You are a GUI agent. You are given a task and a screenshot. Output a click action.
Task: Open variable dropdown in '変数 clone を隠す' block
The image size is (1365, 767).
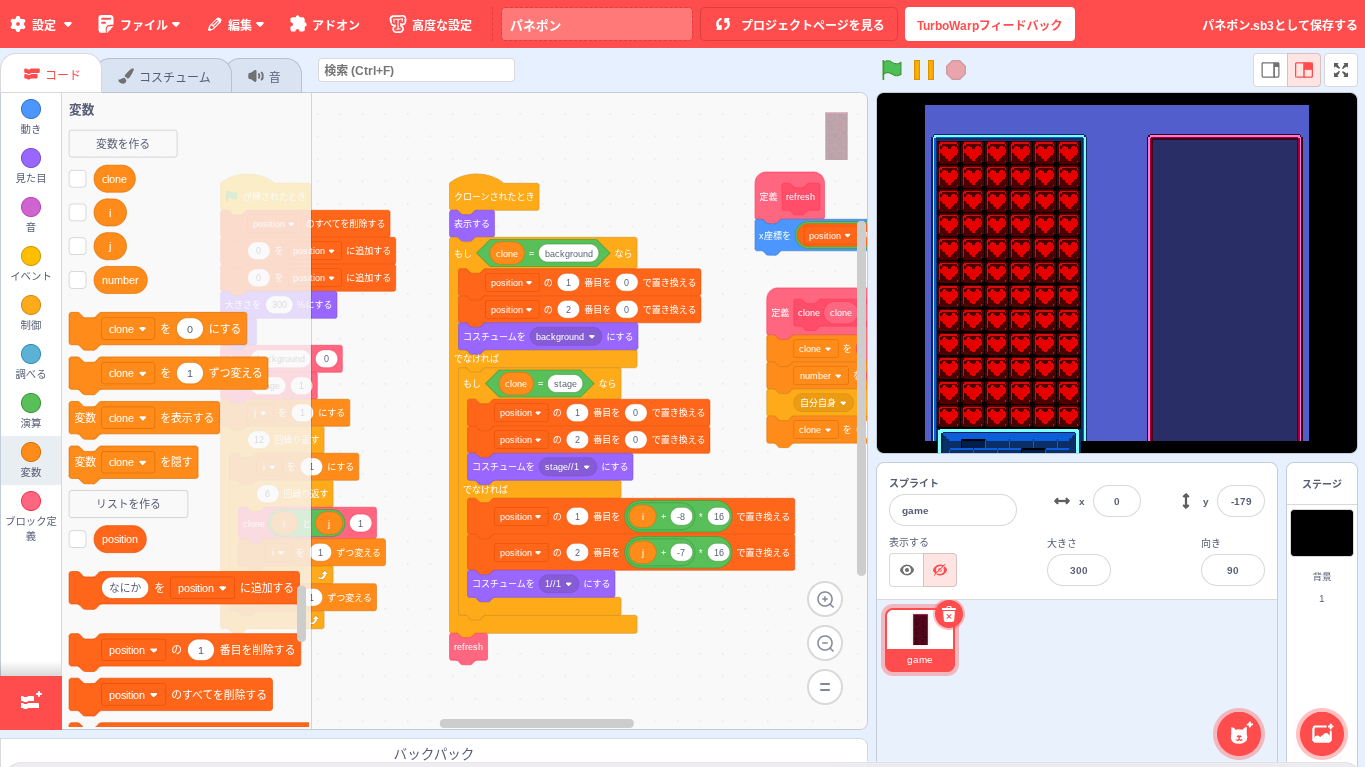coord(128,462)
